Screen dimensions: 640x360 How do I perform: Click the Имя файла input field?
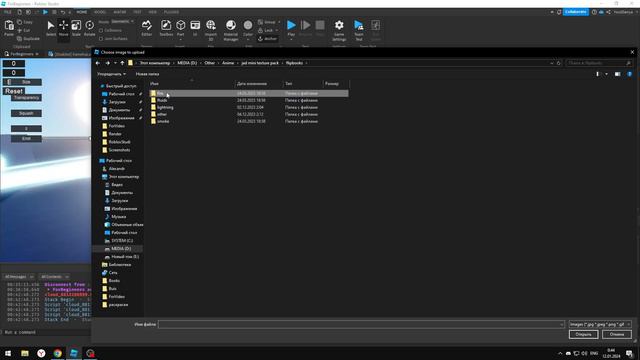click(x=362, y=324)
